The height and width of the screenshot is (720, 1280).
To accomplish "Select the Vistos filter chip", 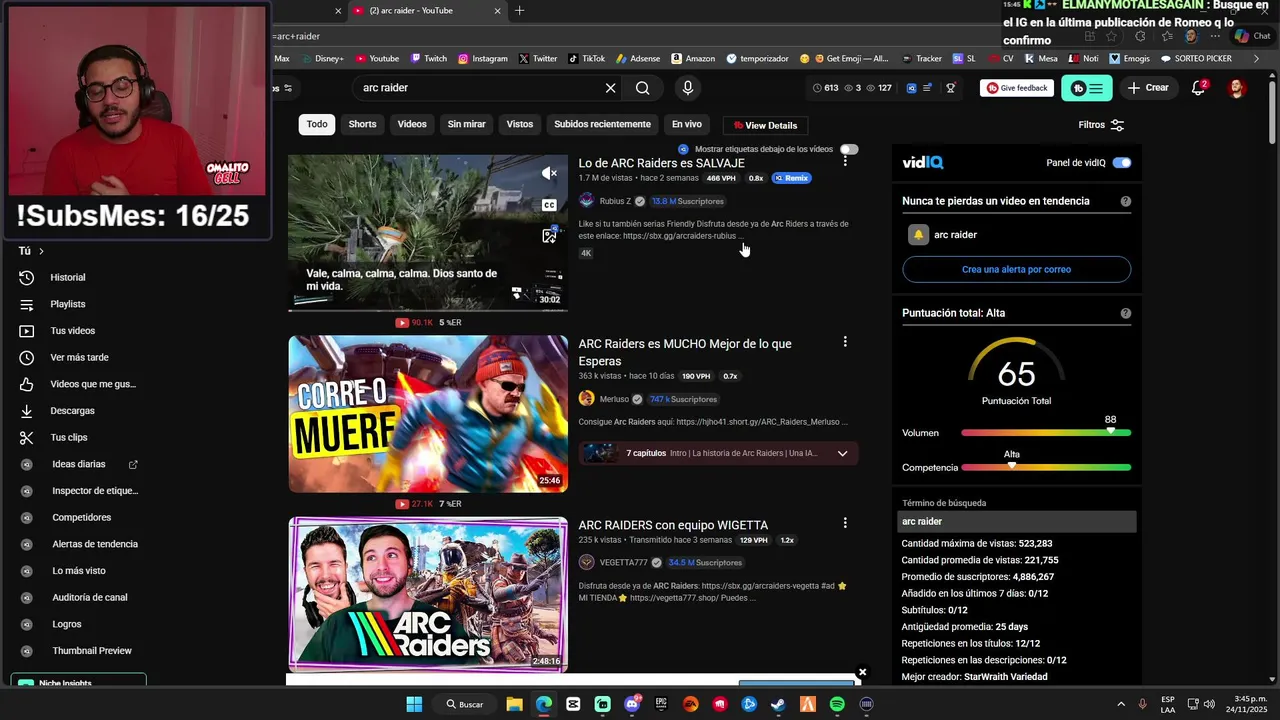I will (x=520, y=124).
